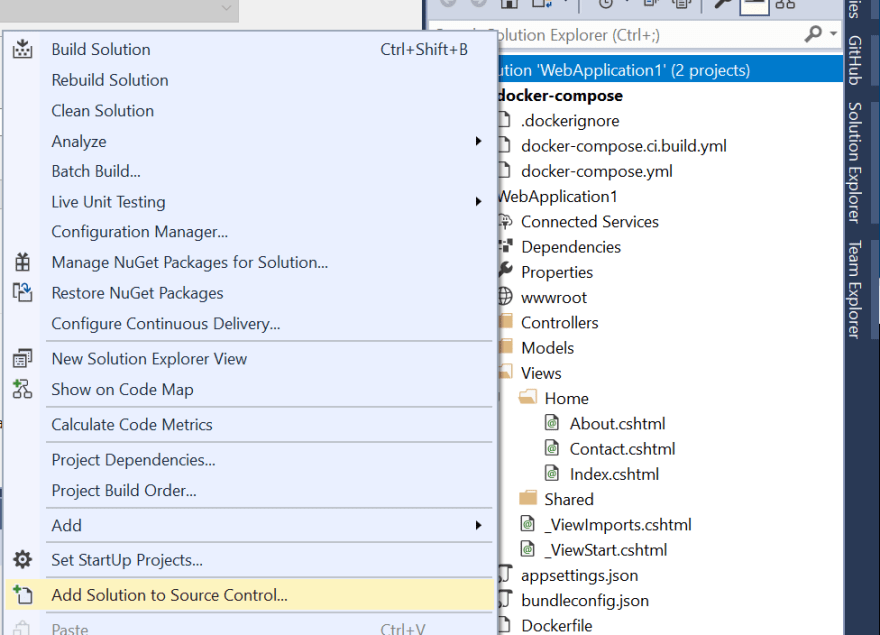The width and height of the screenshot is (880, 635).
Task: Click the New Solution Explorer View icon
Action: pos(22,358)
